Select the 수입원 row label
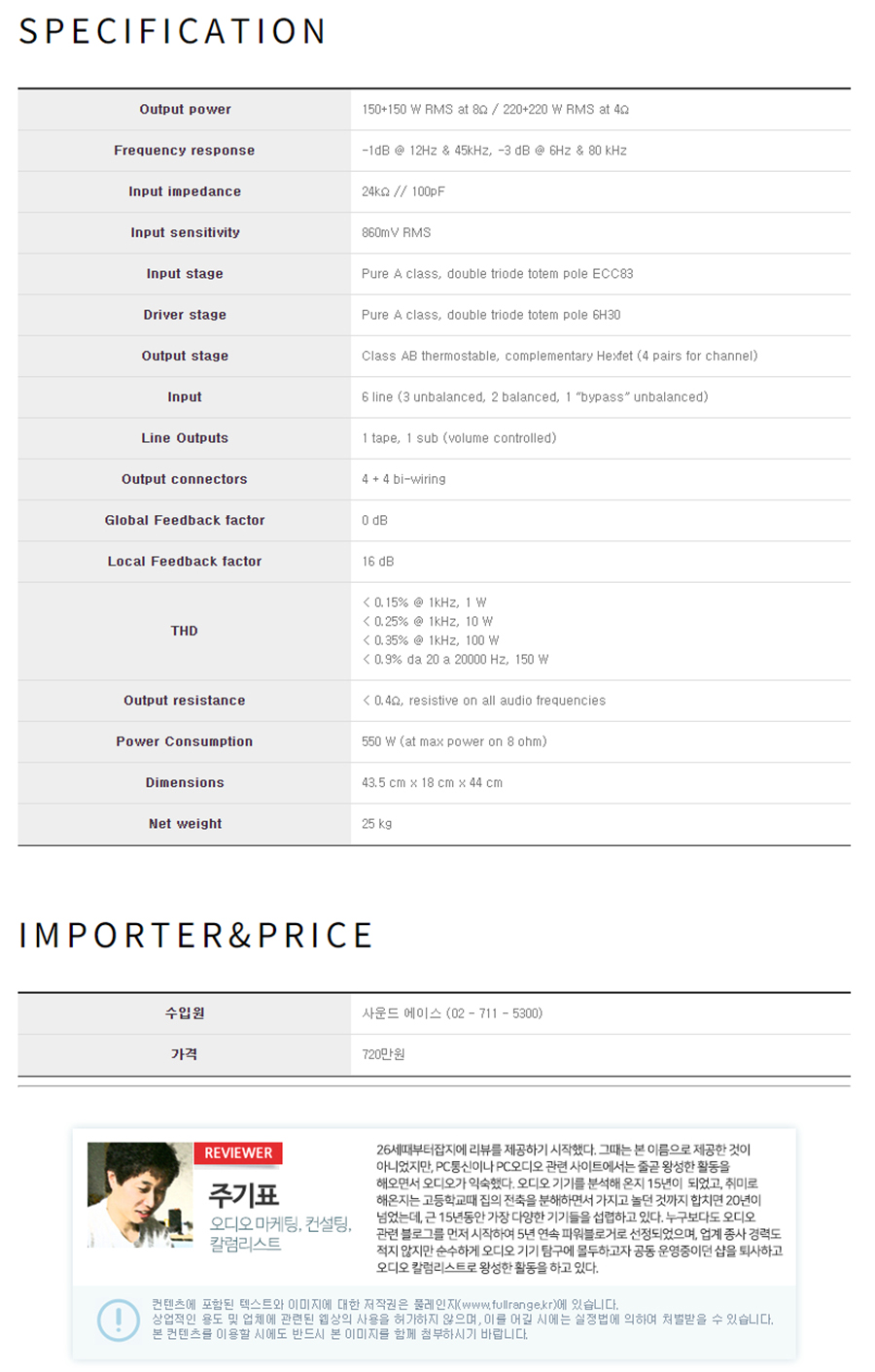The image size is (875, 1372). tap(185, 1013)
